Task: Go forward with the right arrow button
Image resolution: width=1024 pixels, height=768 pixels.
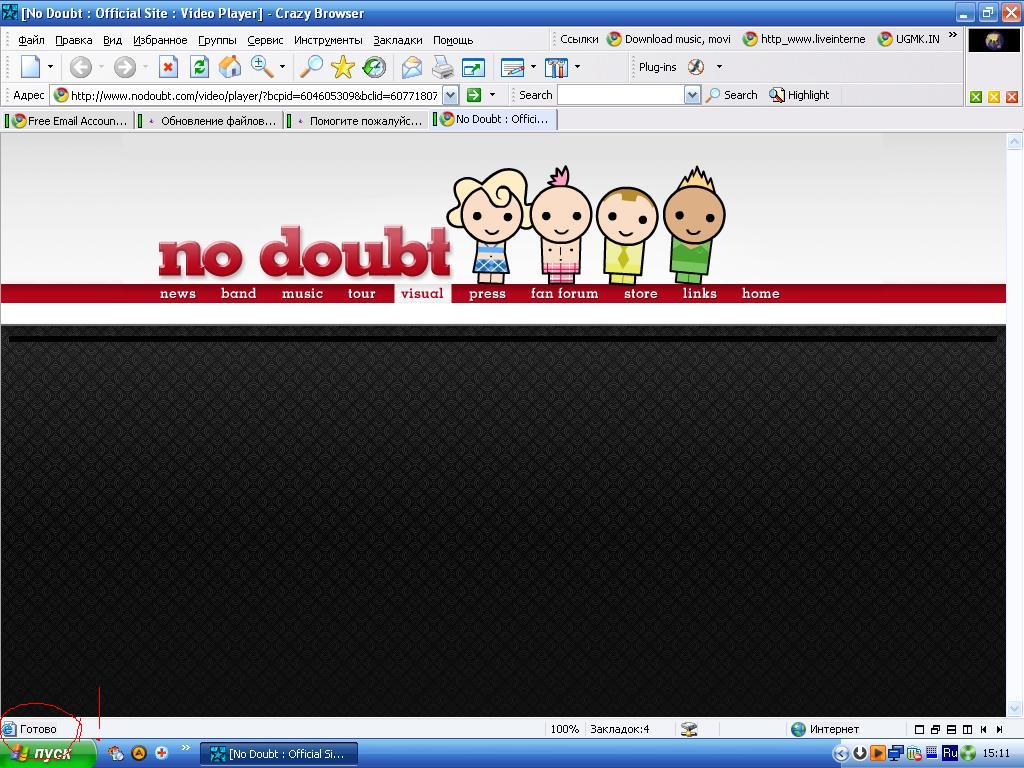Action: [124, 67]
